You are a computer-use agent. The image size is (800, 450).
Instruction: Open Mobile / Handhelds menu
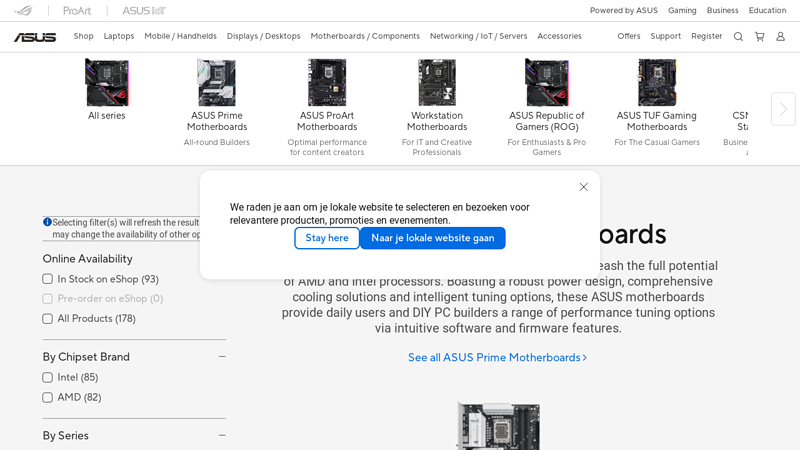point(181,36)
